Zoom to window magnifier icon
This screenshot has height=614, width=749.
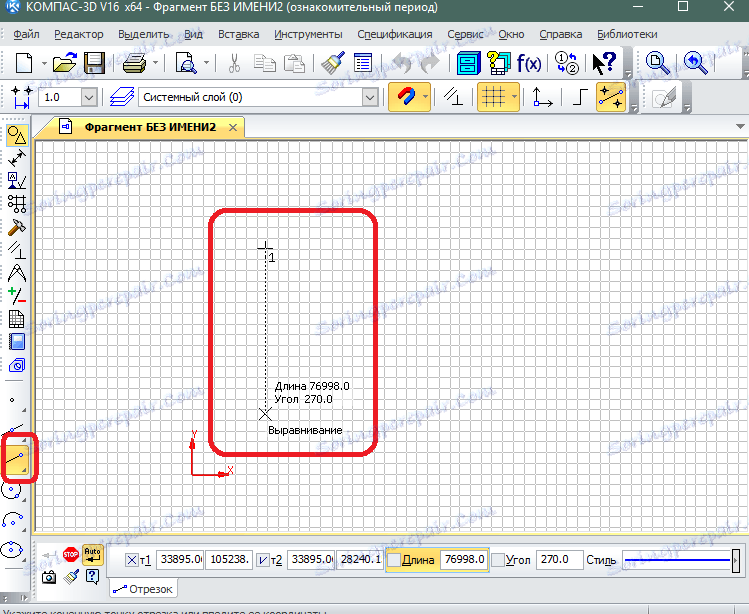pyautogui.click(x=657, y=63)
